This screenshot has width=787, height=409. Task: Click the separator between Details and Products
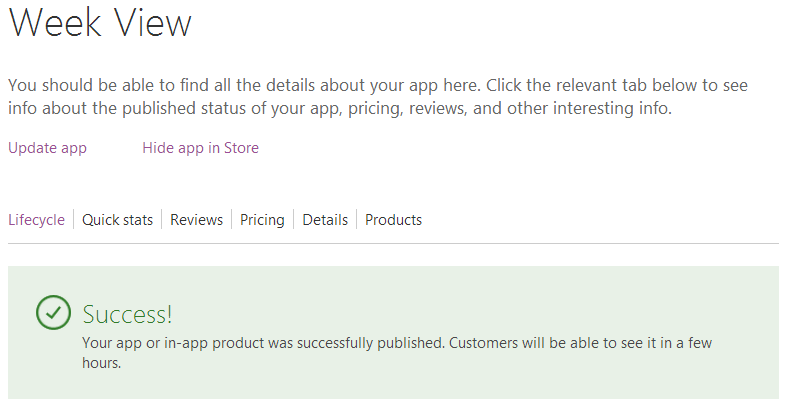tap(356, 219)
